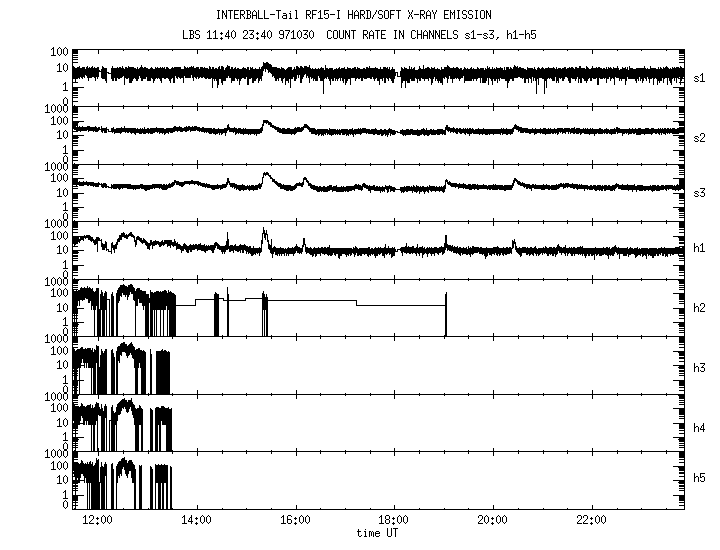
Task: Select the 20:00 time axis tick label
Action: (493, 521)
